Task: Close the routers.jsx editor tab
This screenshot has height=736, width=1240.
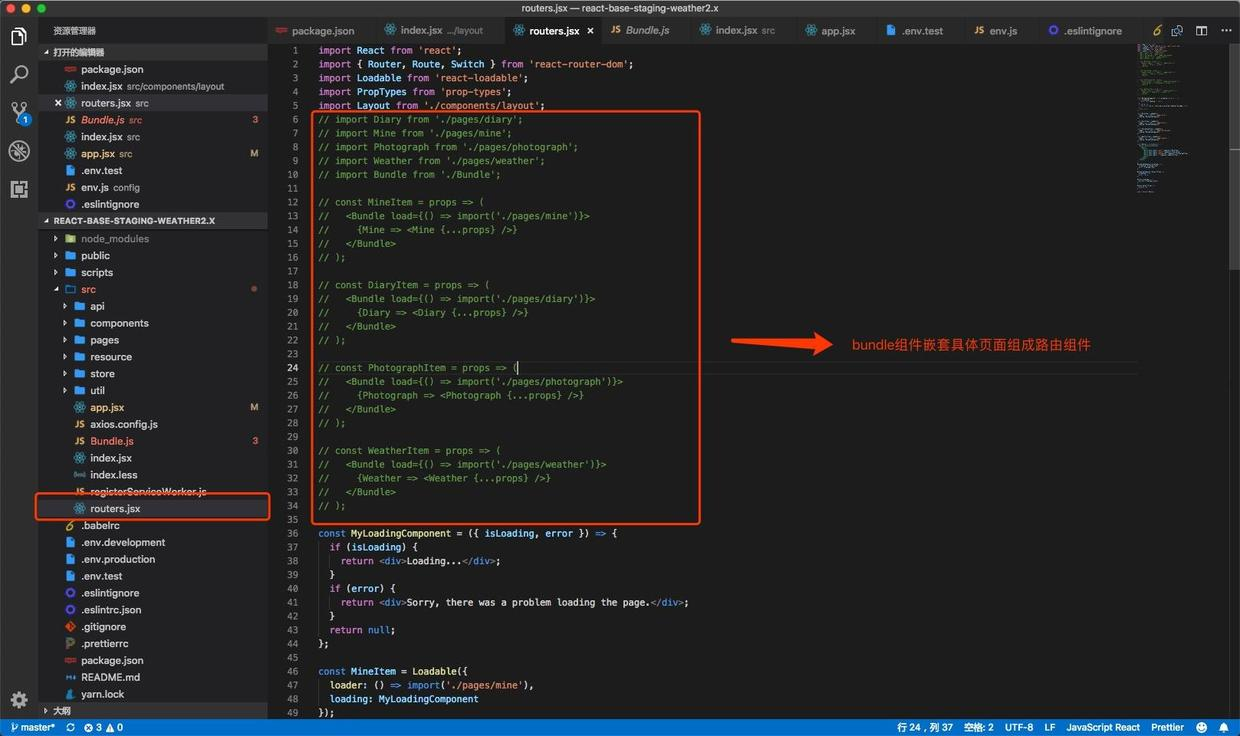Action: point(590,31)
